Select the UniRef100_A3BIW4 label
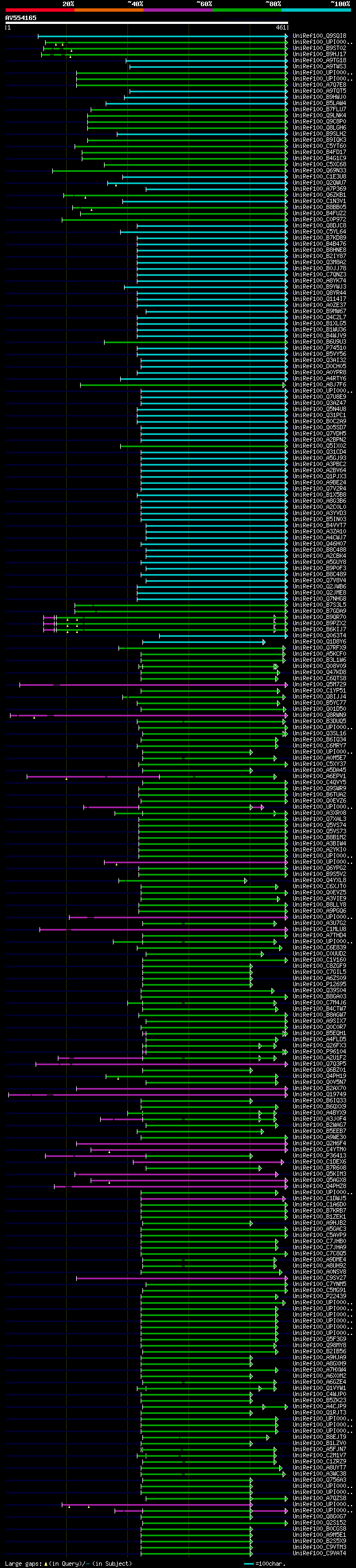This screenshot has width=356, height=1568. (x=319, y=843)
